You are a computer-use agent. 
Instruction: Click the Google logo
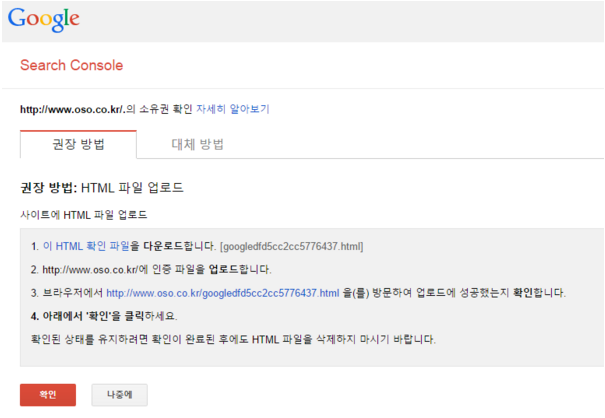coord(44,19)
